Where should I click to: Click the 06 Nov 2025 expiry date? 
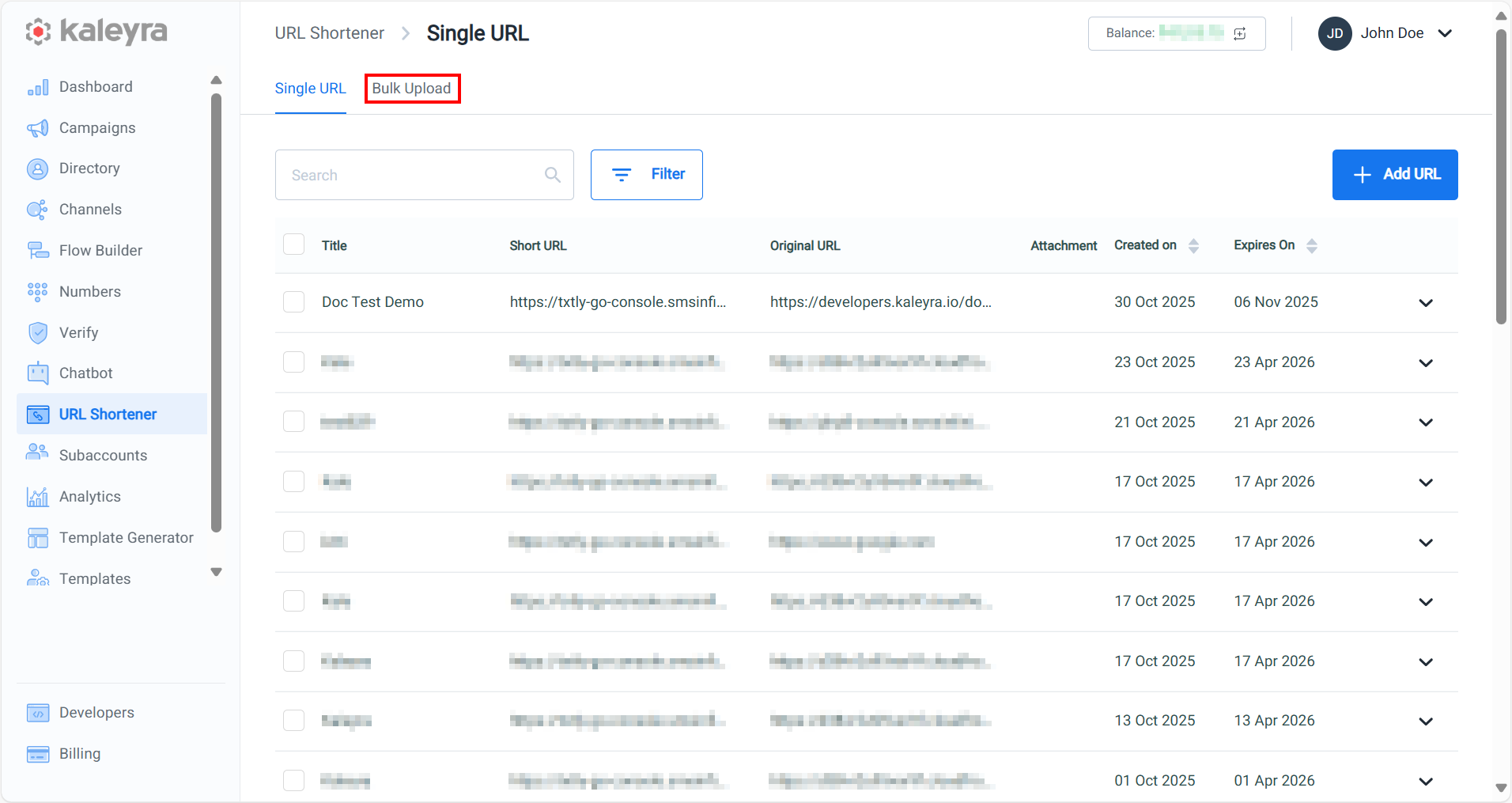(x=1276, y=302)
